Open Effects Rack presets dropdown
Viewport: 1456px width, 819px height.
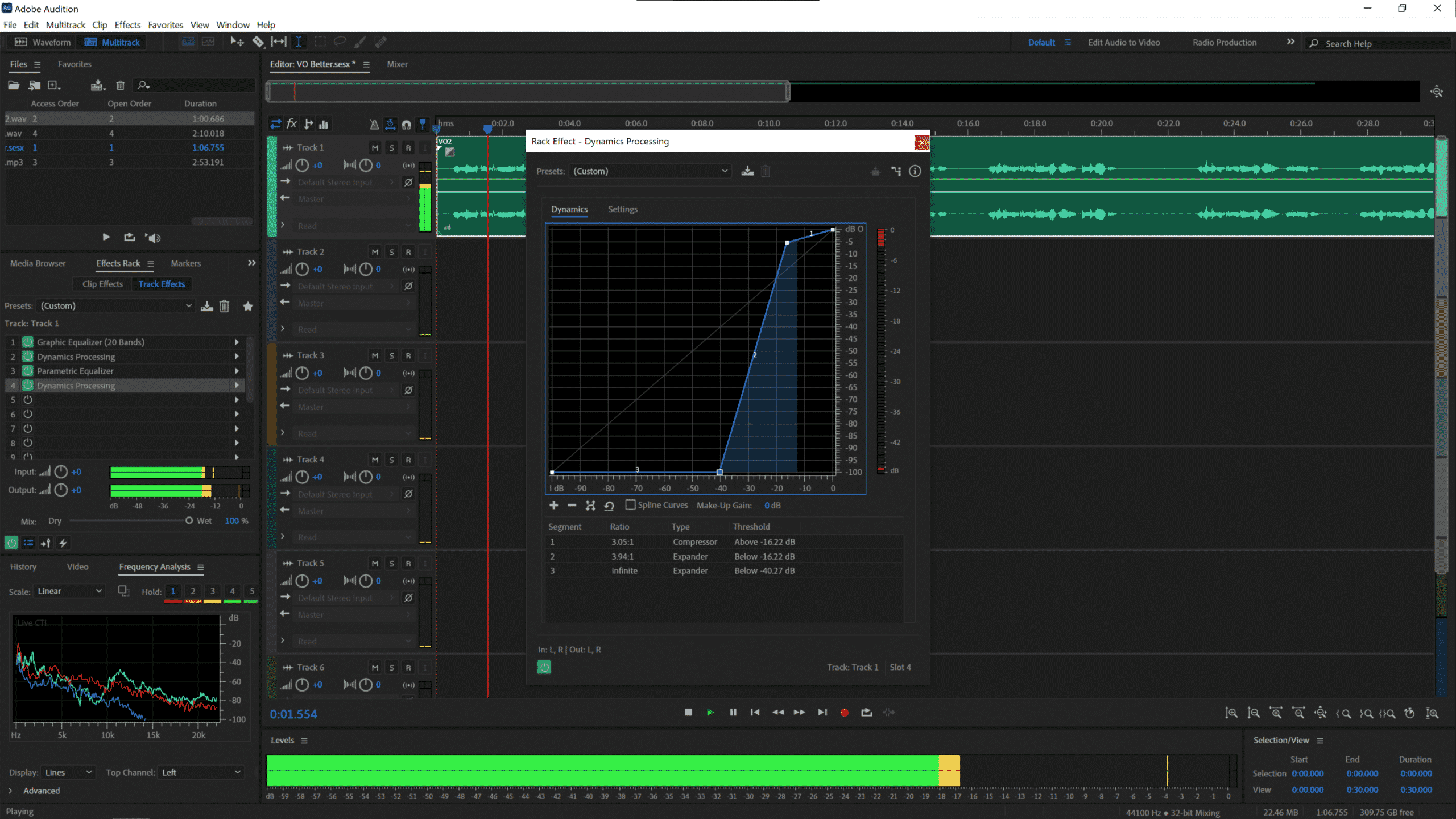[115, 306]
